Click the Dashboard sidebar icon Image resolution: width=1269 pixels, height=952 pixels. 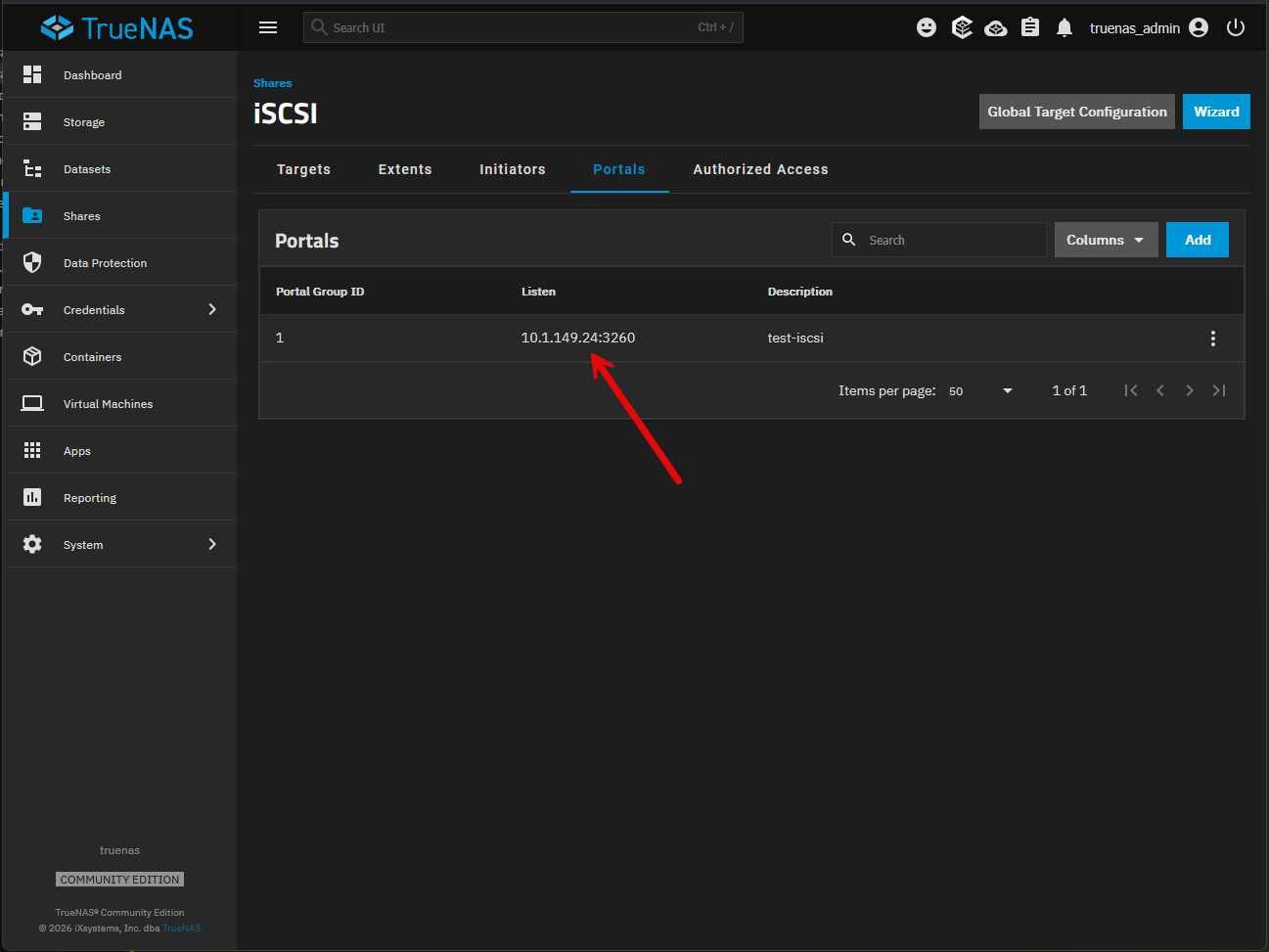point(32,74)
